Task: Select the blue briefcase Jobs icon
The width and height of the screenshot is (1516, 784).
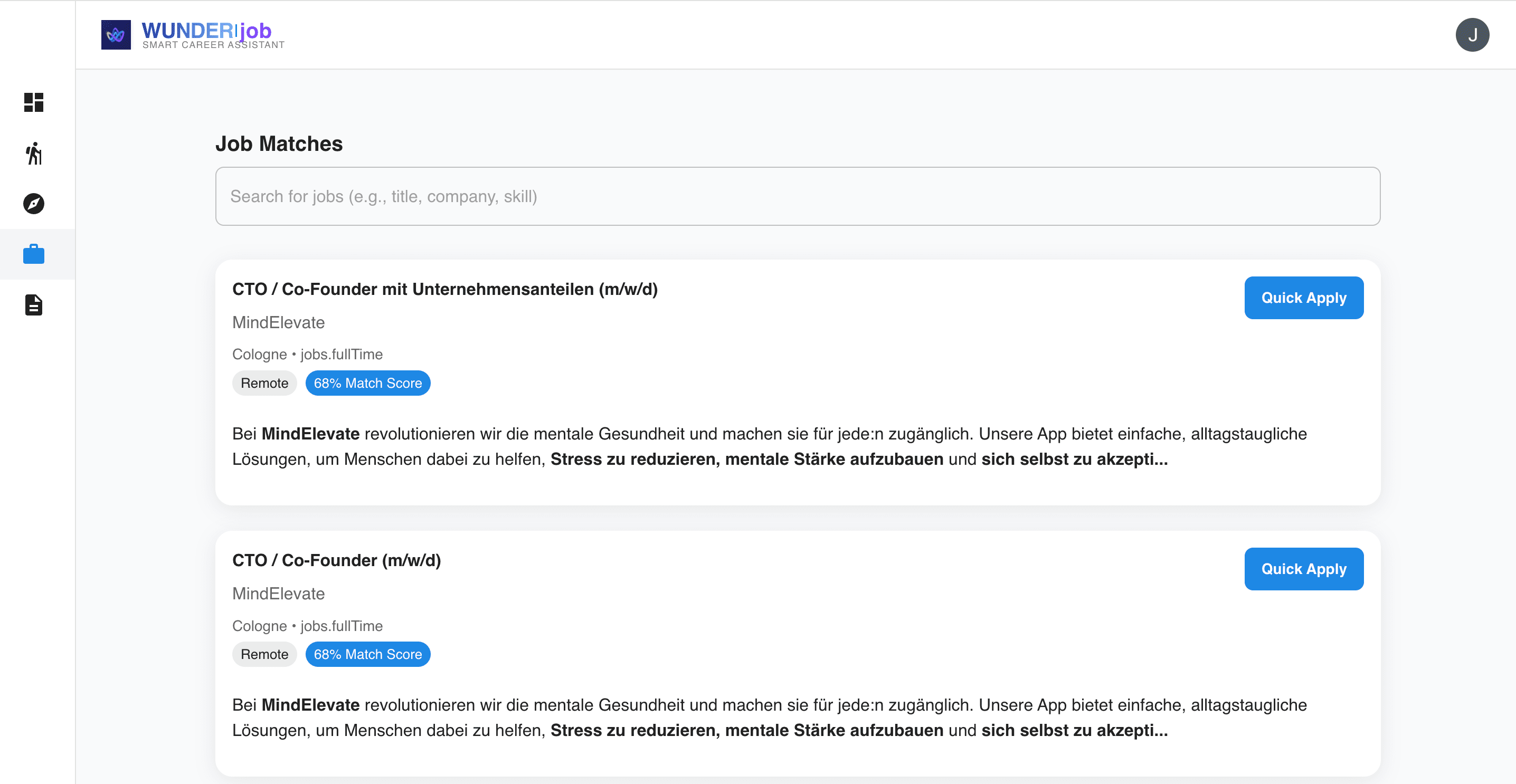Action: click(34, 254)
